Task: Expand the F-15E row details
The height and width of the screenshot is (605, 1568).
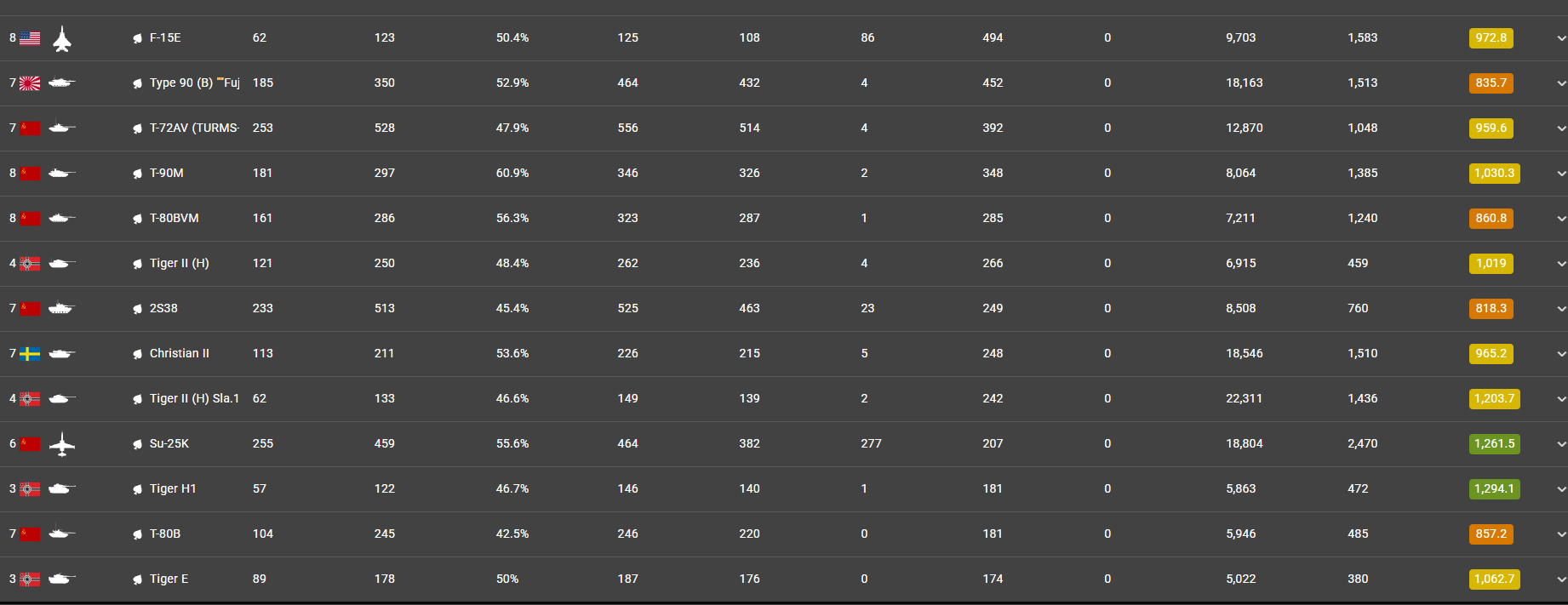Action: click(1561, 38)
